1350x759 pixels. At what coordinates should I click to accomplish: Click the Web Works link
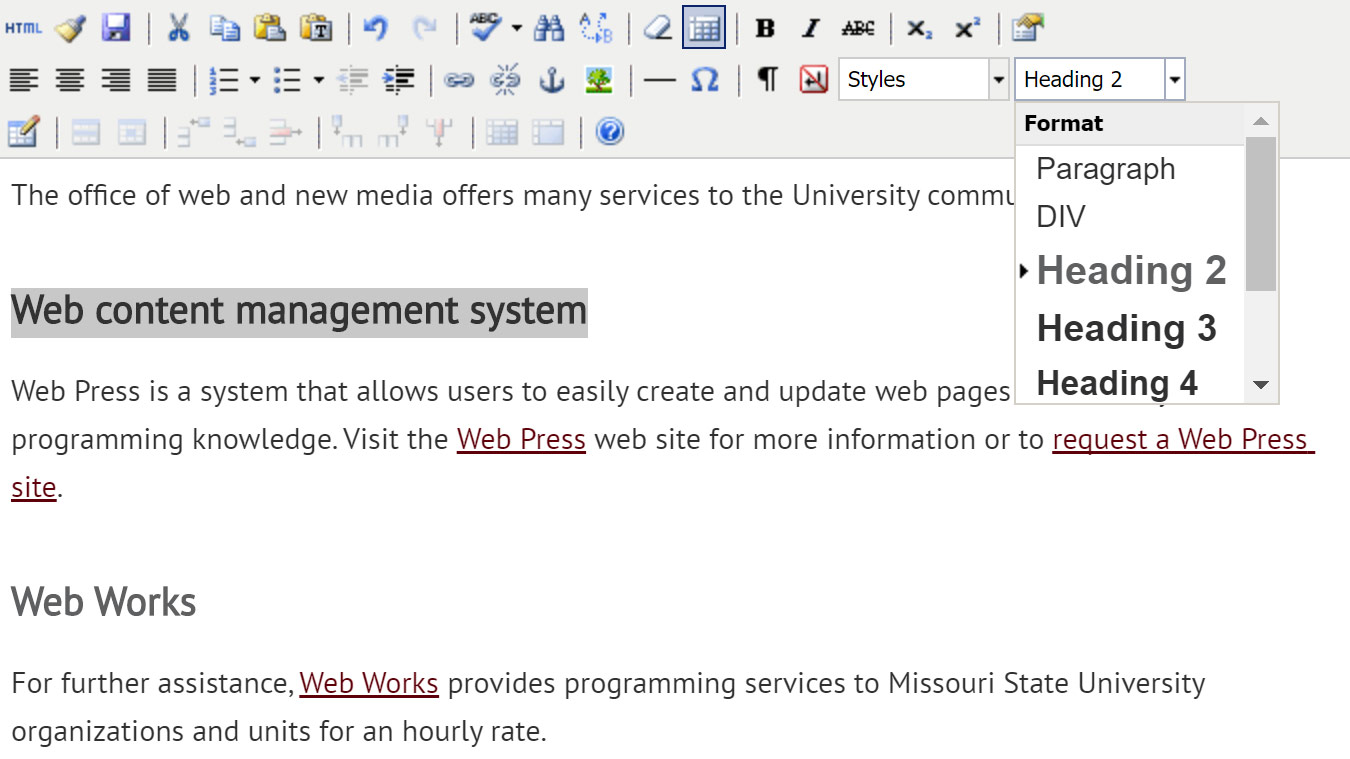(x=368, y=683)
